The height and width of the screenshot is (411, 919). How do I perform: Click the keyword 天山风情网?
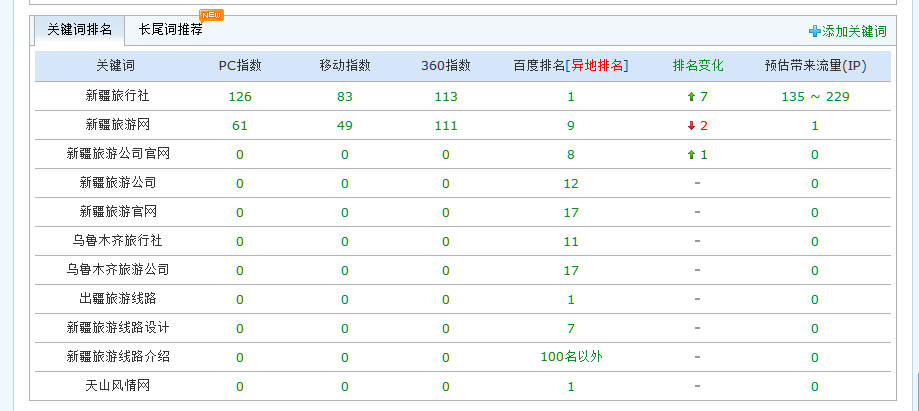[x=117, y=386]
